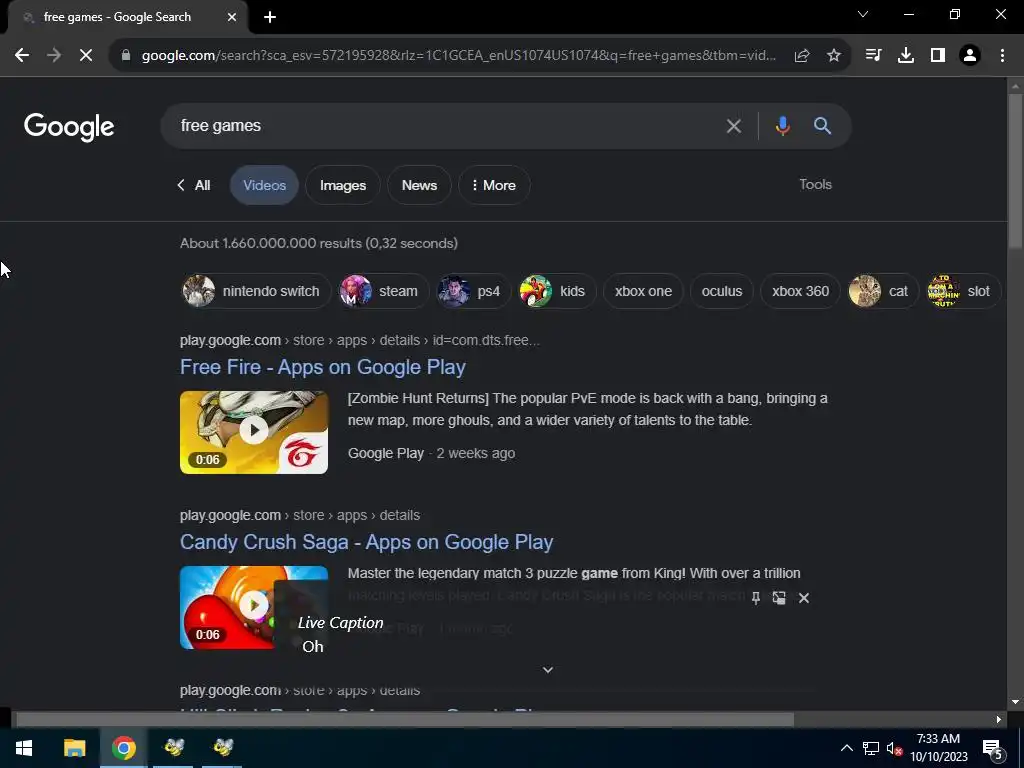Bookmark this page with the star icon

[834, 56]
